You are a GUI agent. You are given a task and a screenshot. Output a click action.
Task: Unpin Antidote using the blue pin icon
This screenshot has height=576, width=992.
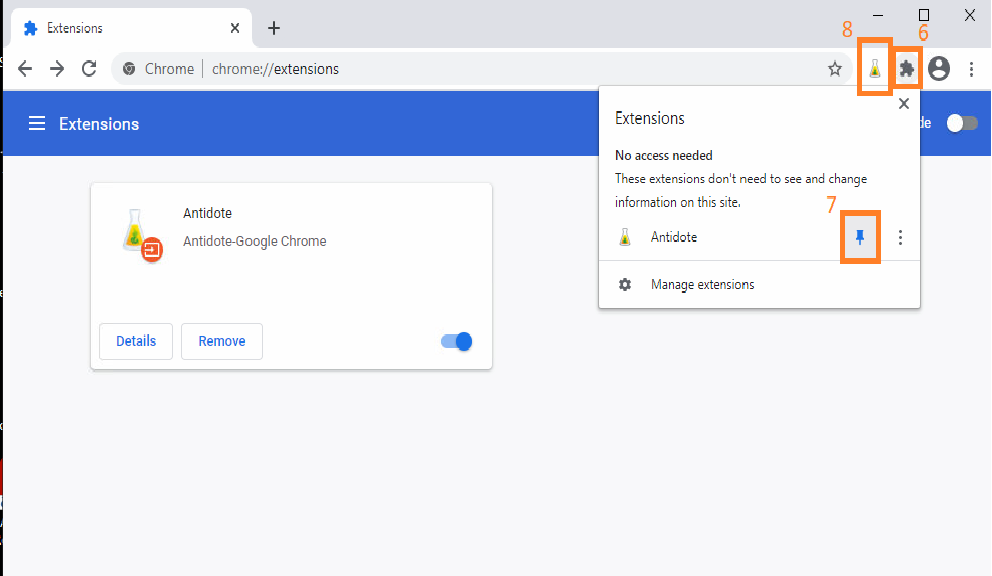tap(860, 237)
